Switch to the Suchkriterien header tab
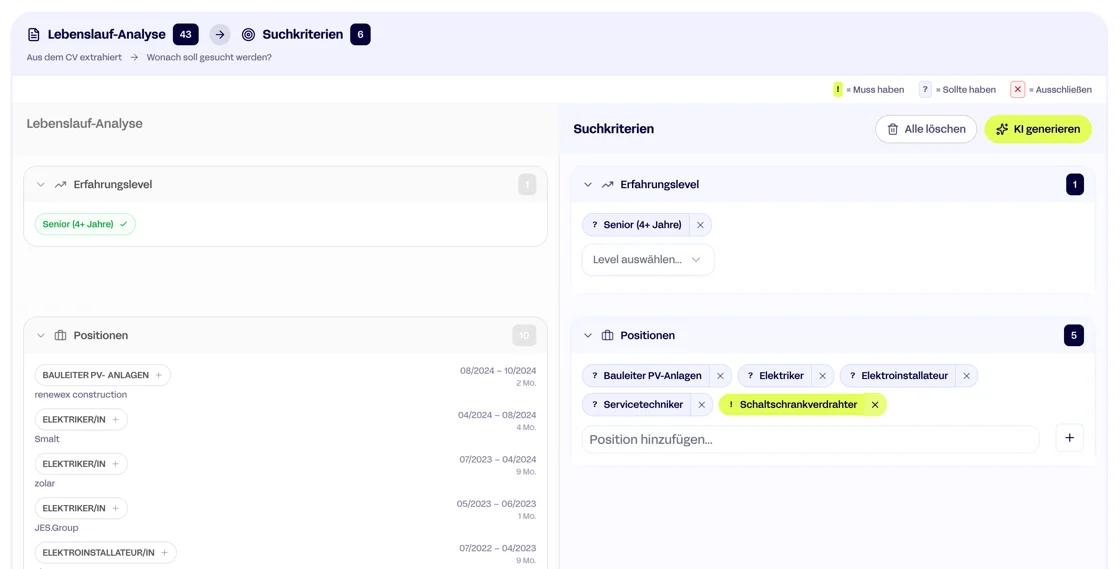Image resolution: width=1120 pixels, height=569 pixels. 302,34
